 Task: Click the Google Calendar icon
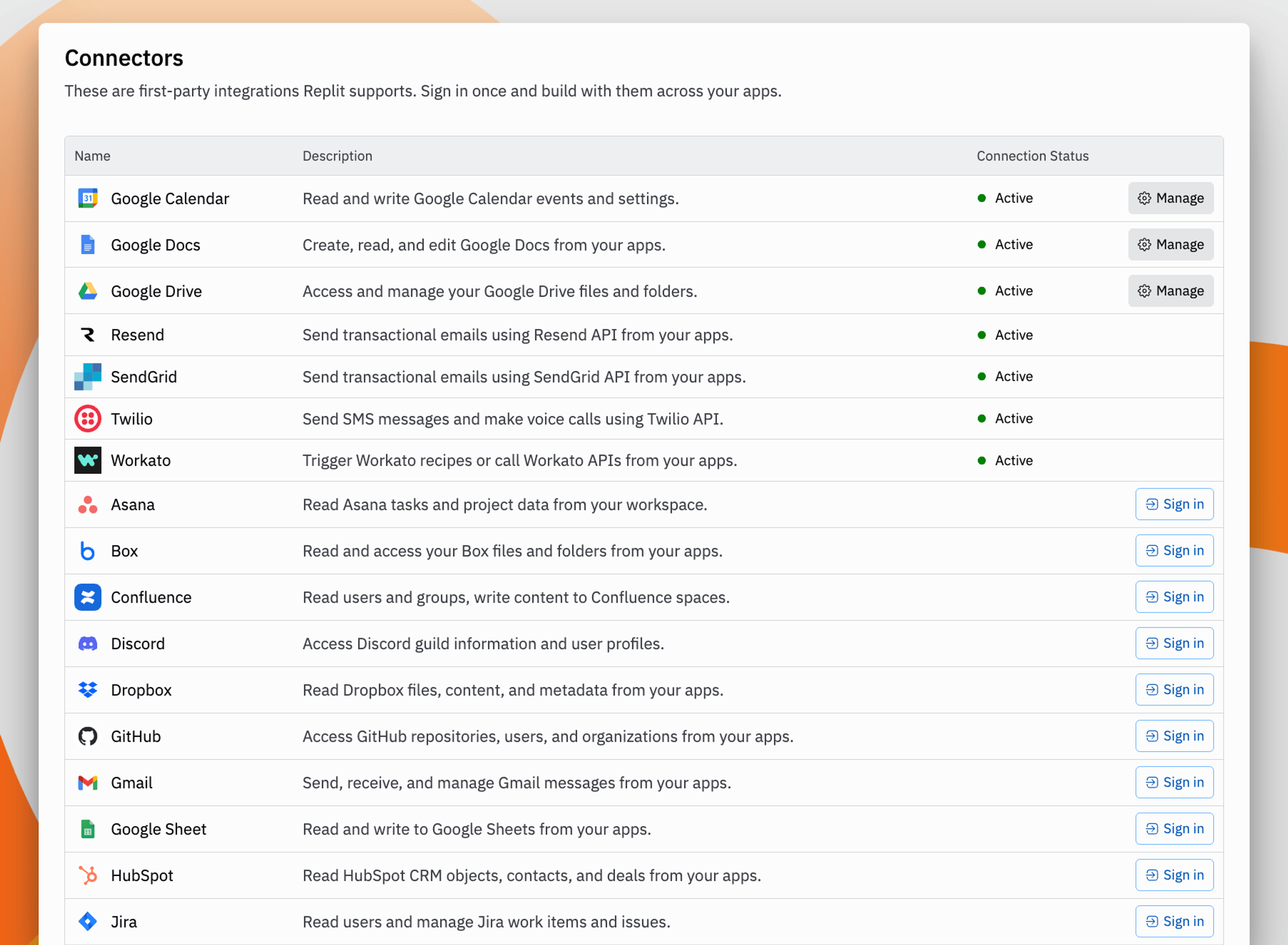tap(88, 199)
